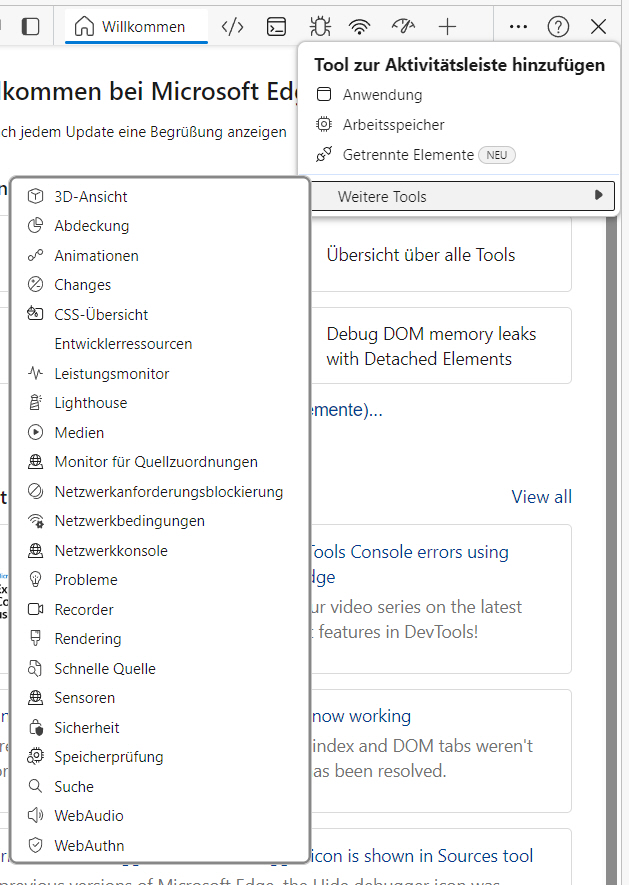Select Getrennte Elemente tool entry
Viewport: 629px width, 885px height.
click(x=408, y=155)
